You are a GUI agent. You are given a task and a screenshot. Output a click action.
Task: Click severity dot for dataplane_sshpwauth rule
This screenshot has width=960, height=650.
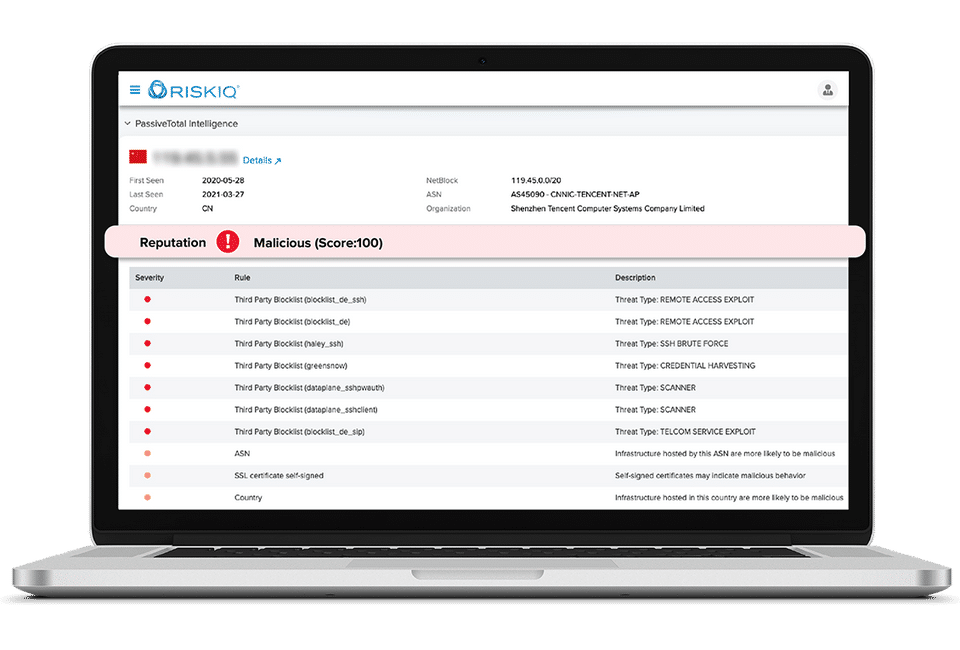[x=147, y=387]
